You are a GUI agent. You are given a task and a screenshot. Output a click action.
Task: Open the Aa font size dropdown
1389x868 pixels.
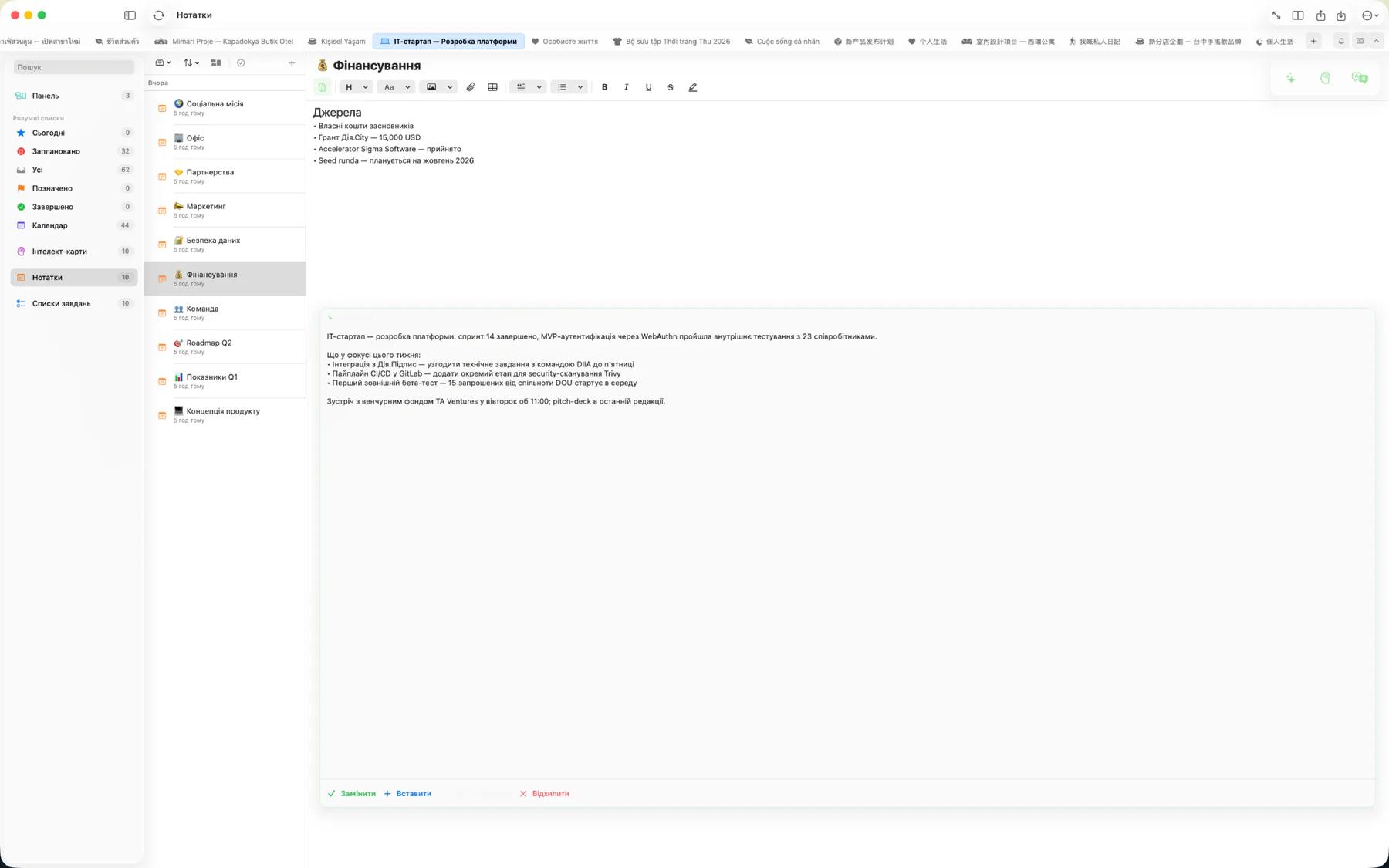(x=397, y=87)
